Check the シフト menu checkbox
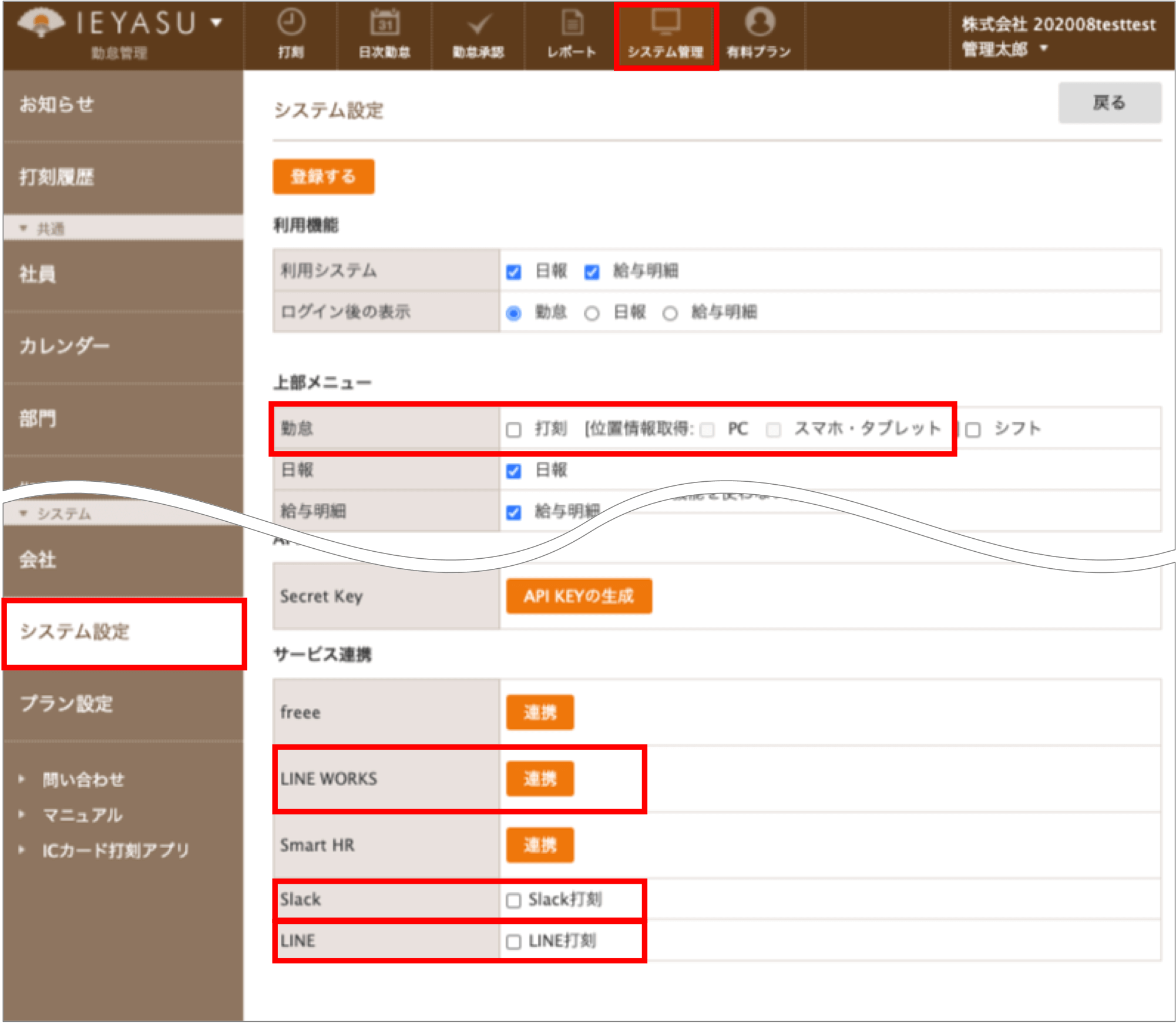Screen dimensions: 1176x1023 (973, 430)
